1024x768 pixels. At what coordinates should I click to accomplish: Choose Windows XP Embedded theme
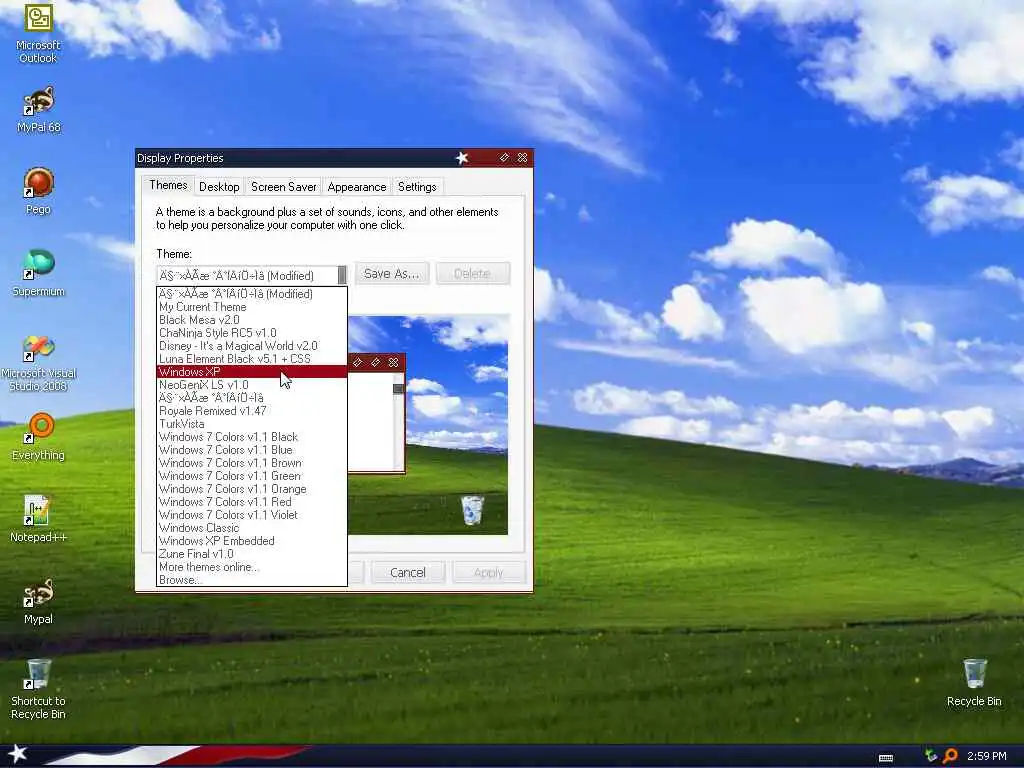252,541
